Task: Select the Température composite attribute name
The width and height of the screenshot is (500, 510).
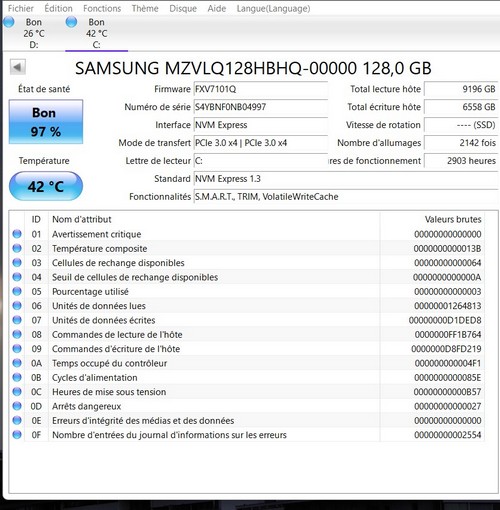Action: click(x=100, y=249)
